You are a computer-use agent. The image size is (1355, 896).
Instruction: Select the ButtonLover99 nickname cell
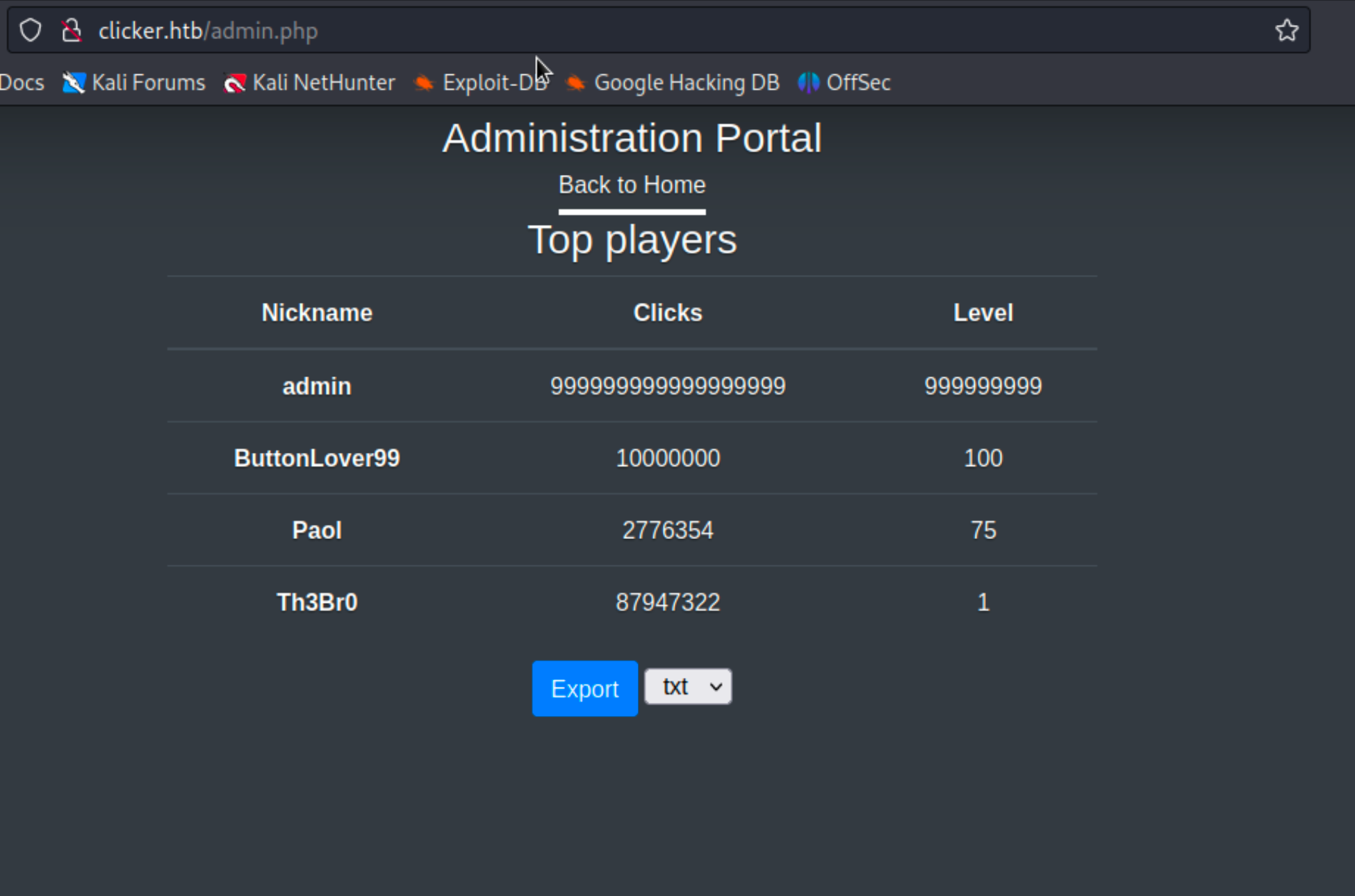[317, 458]
